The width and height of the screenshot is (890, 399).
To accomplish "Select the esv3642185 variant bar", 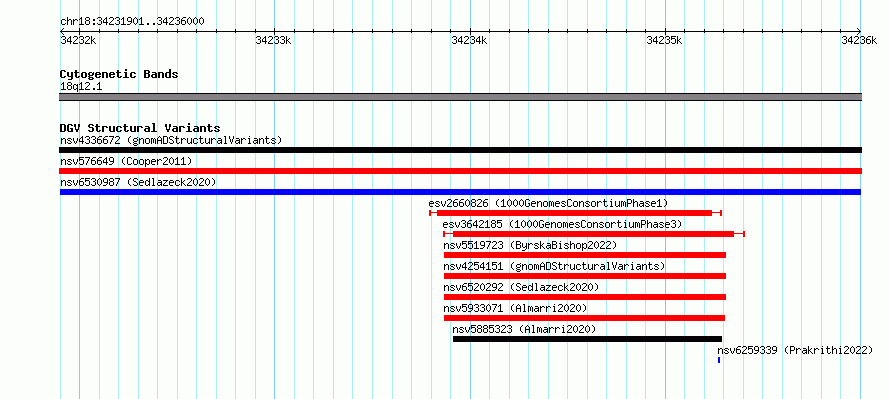I will (594, 234).
